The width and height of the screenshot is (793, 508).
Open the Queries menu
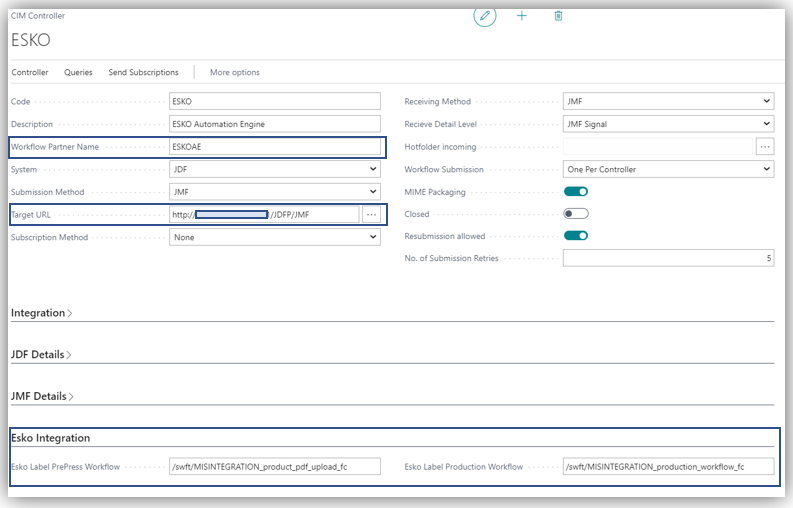(x=78, y=72)
